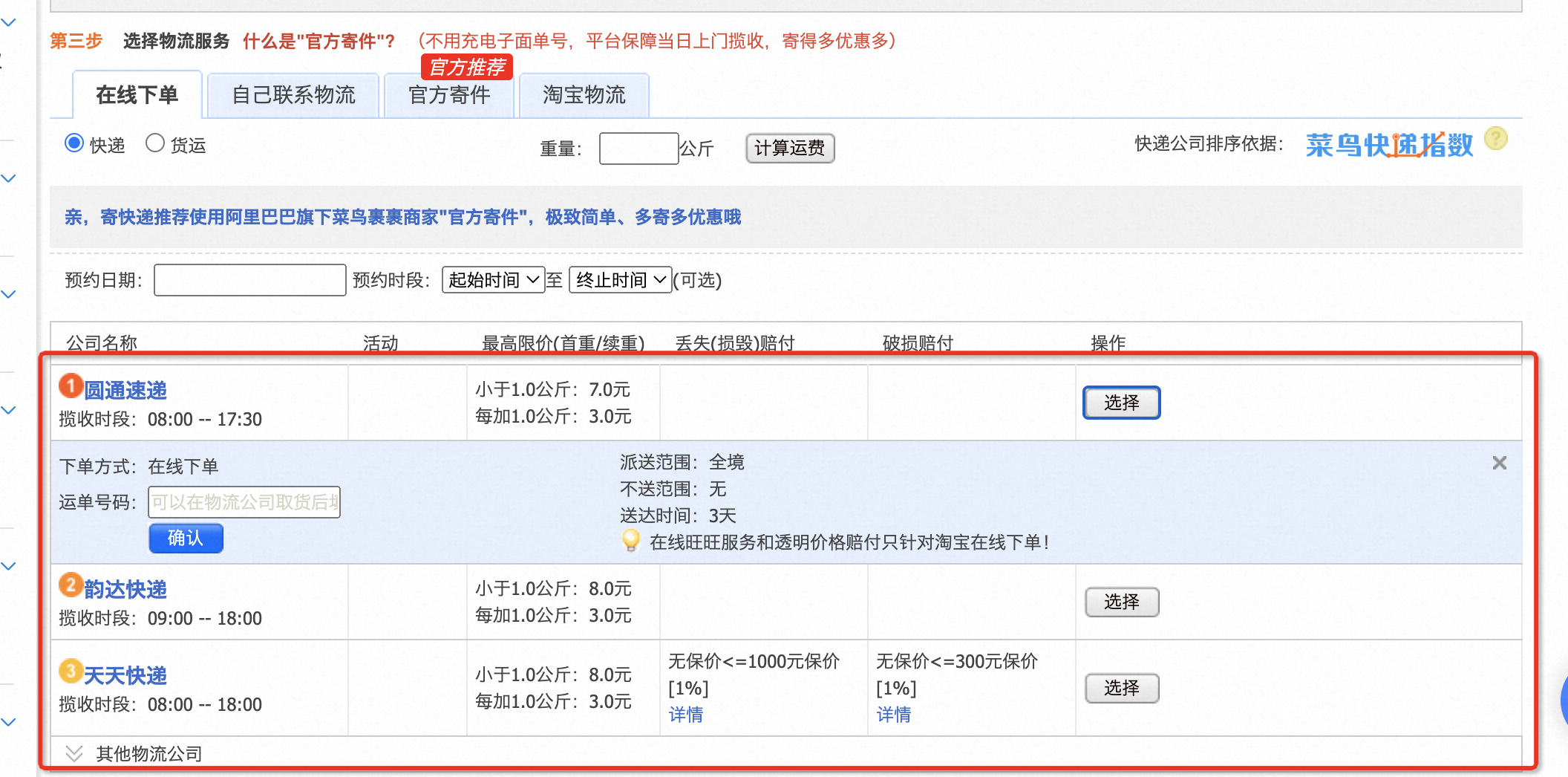Click the rank 1 badge for 圆通速递
The height and width of the screenshot is (777, 1568).
coord(71,386)
